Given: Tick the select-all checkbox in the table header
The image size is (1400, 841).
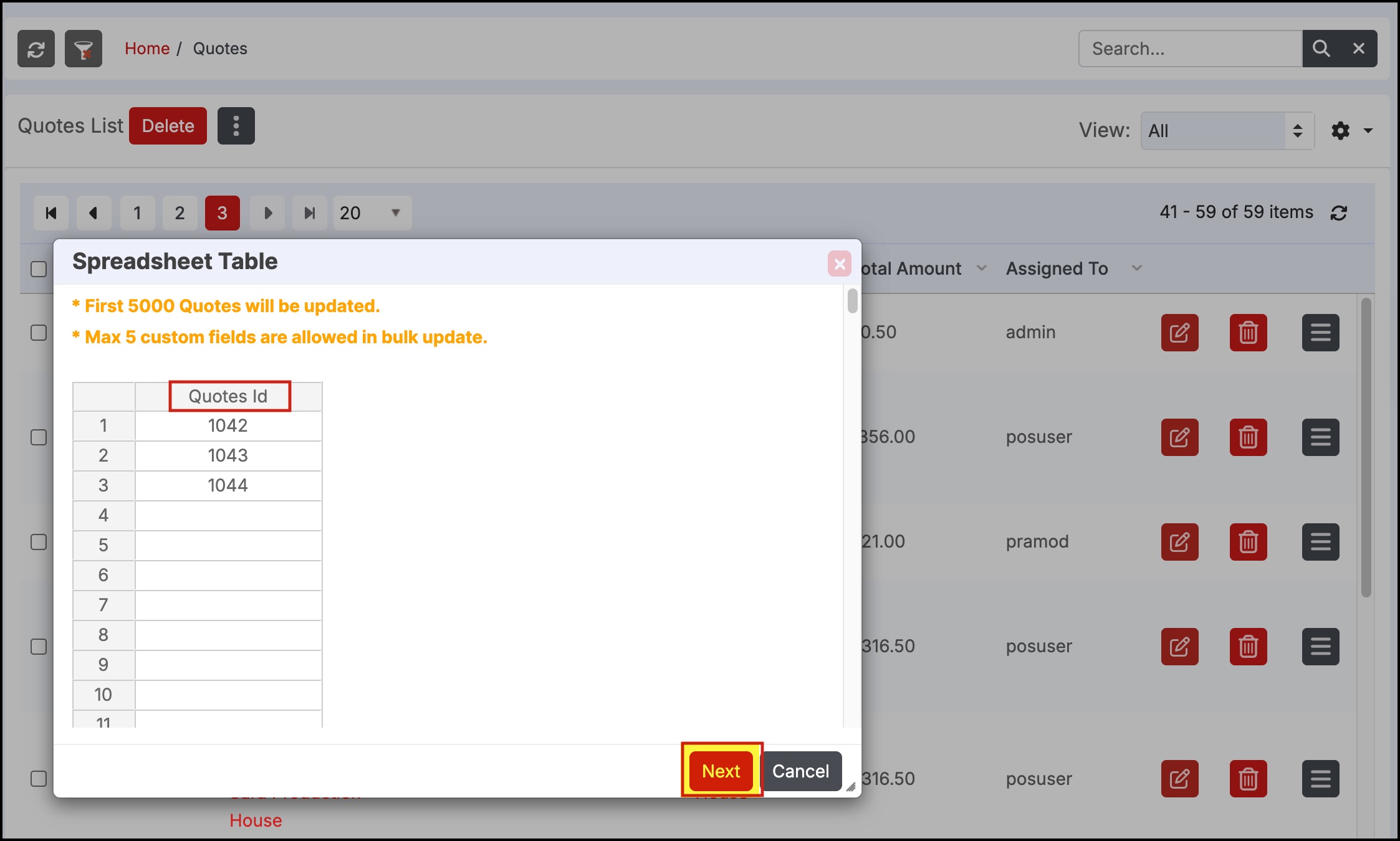Looking at the screenshot, I should point(39,269).
